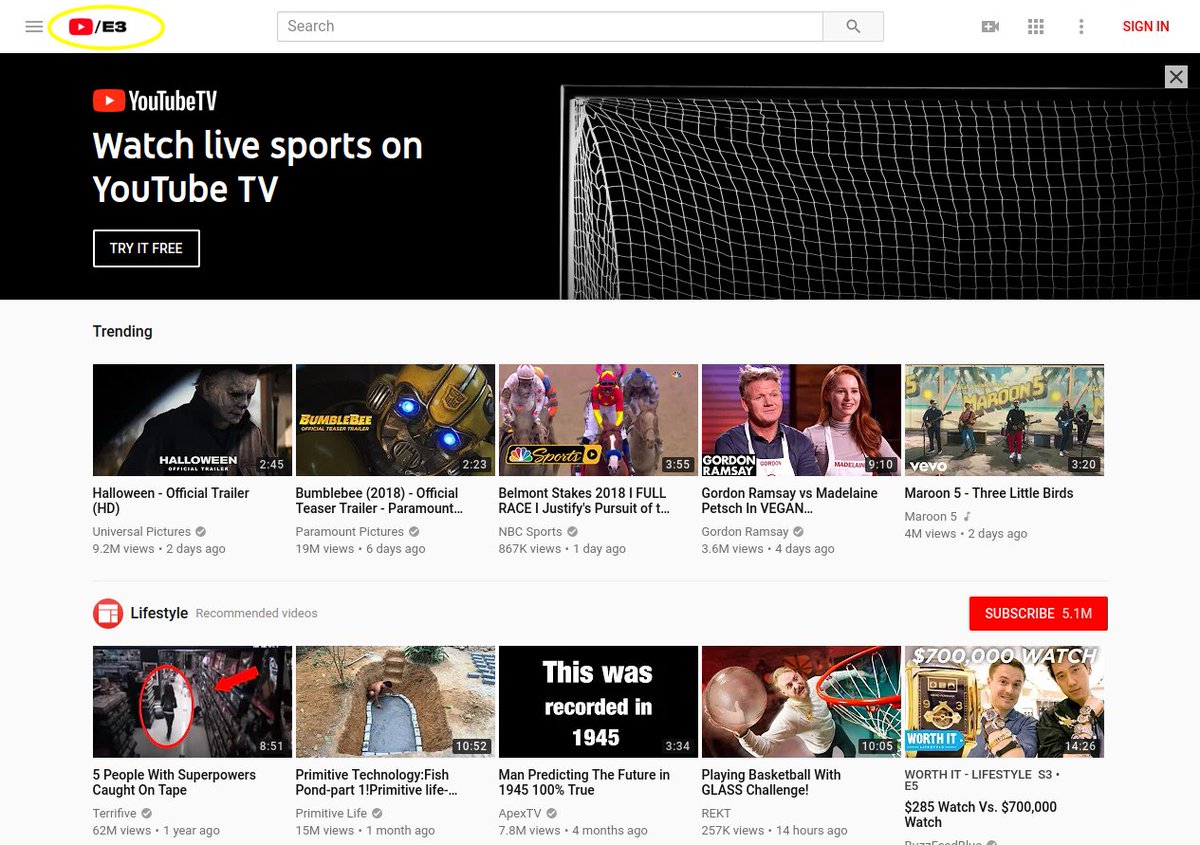Open 'Belmont Stakes 2018 I FULL RACE' title
1200x845 pixels.
(584, 501)
